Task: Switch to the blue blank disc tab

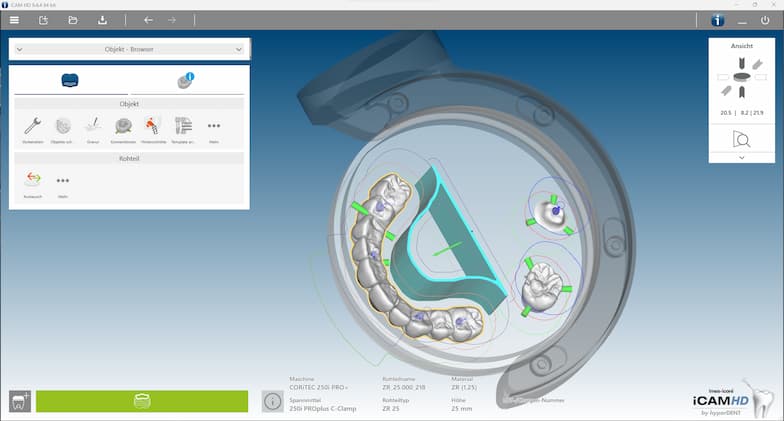Action: point(70,81)
